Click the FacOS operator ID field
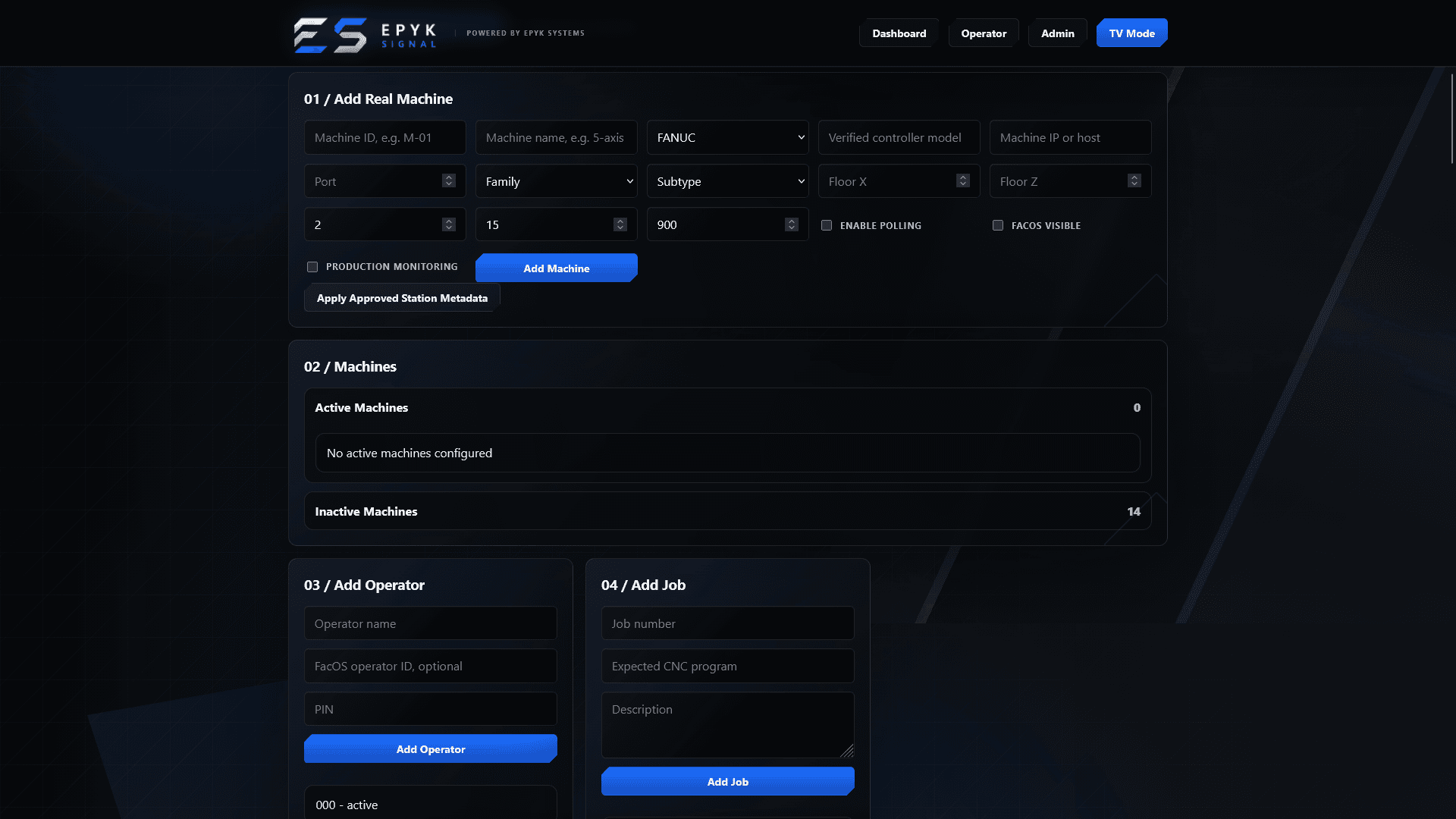Image resolution: width=1456 pixels, height=819 pixels. 431,666
